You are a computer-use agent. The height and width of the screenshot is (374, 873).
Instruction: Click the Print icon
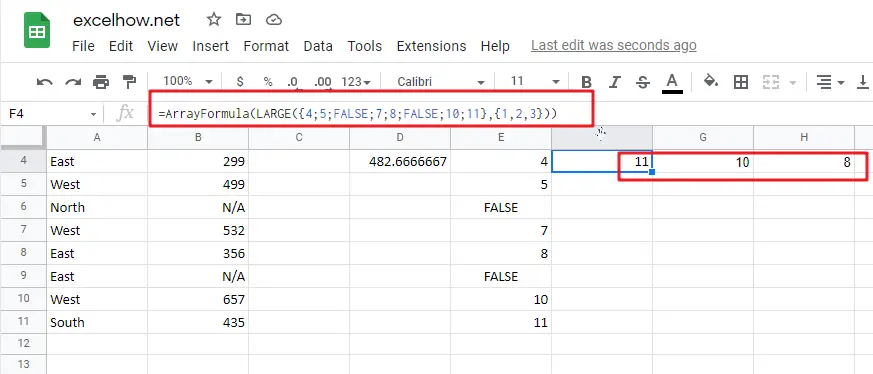[x=101, y=82]
